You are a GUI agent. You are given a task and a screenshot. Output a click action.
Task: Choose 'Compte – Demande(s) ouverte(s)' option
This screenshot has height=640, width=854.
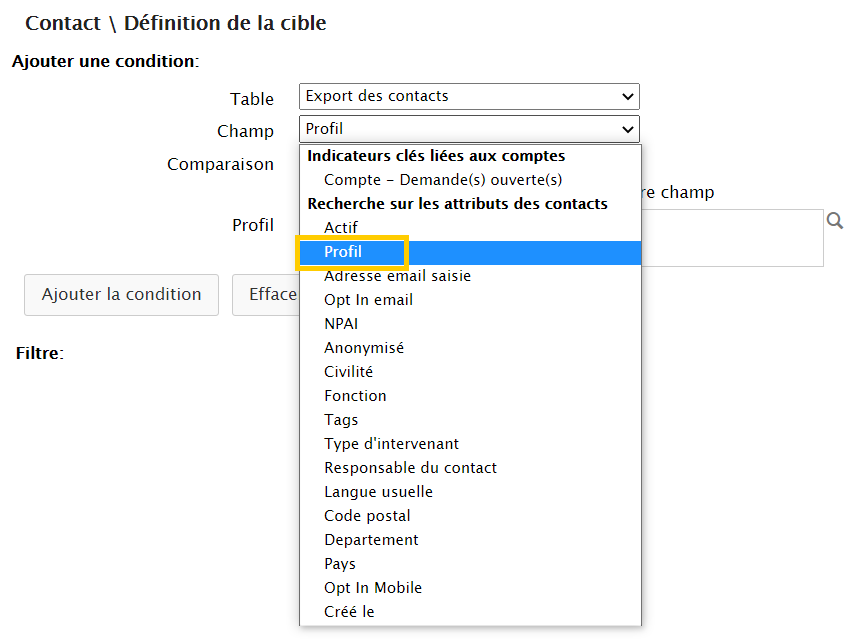[x=443, y=180]
